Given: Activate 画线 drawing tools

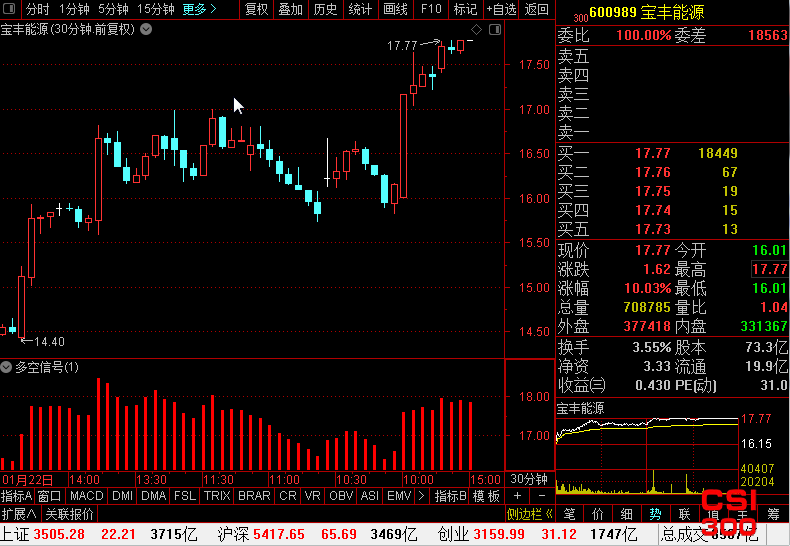Looking at the screenshot, I should click(x=396, y=9).
